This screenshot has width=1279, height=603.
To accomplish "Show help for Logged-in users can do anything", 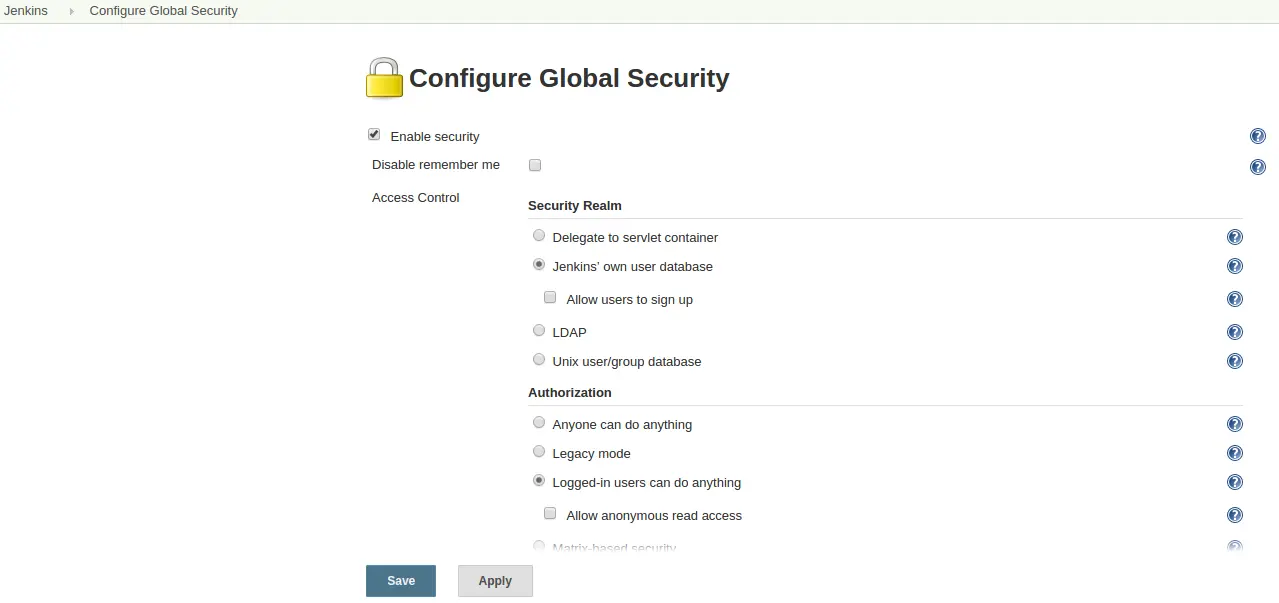I will tap(1234, 482).
